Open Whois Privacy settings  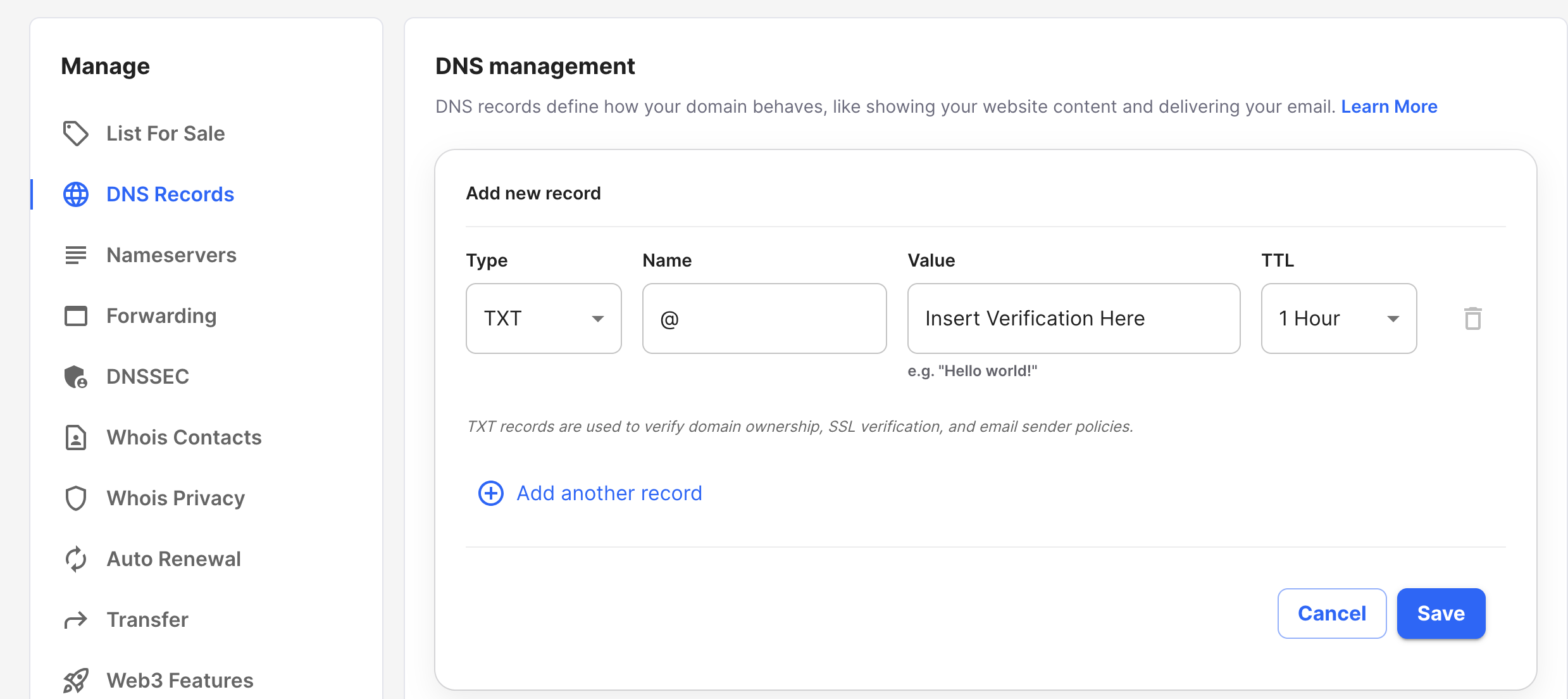tap(175, 498)
